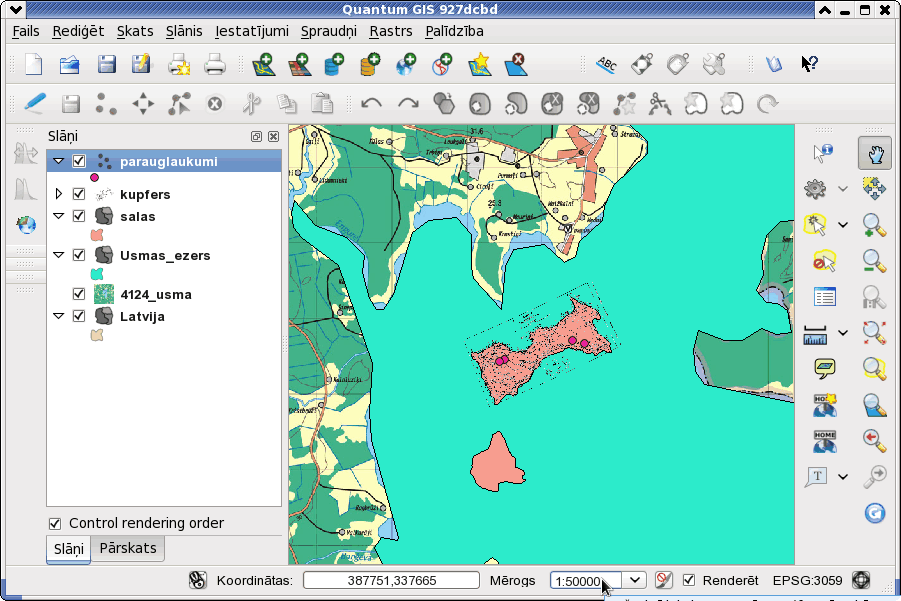The image size is (901, 601).
Task: Open dropdown next to Measure tool
Action: point(842,333)
